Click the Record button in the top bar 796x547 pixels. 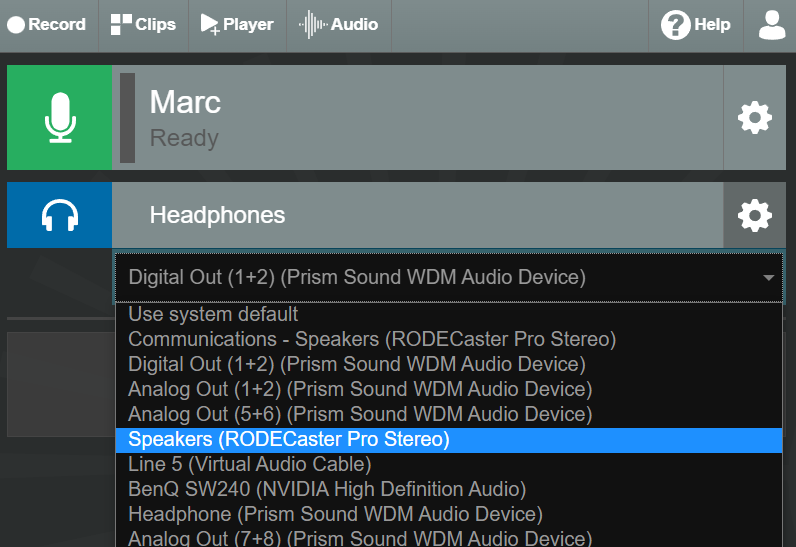[x=48, y=25]
